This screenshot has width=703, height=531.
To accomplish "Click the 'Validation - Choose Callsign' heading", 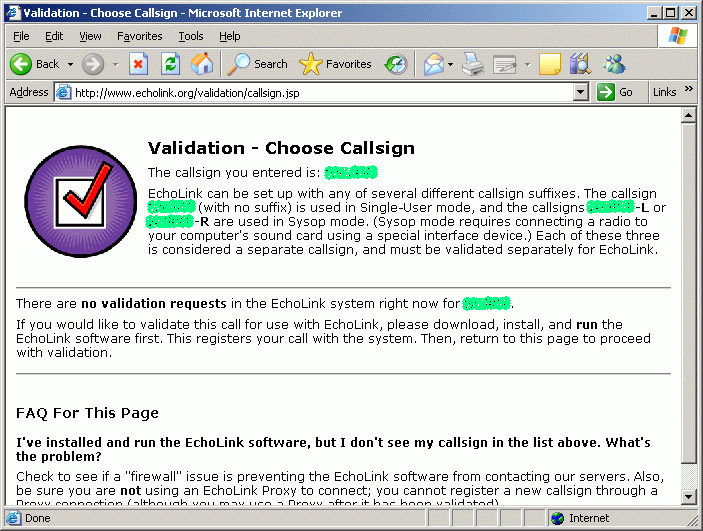I will coord(282,148).
